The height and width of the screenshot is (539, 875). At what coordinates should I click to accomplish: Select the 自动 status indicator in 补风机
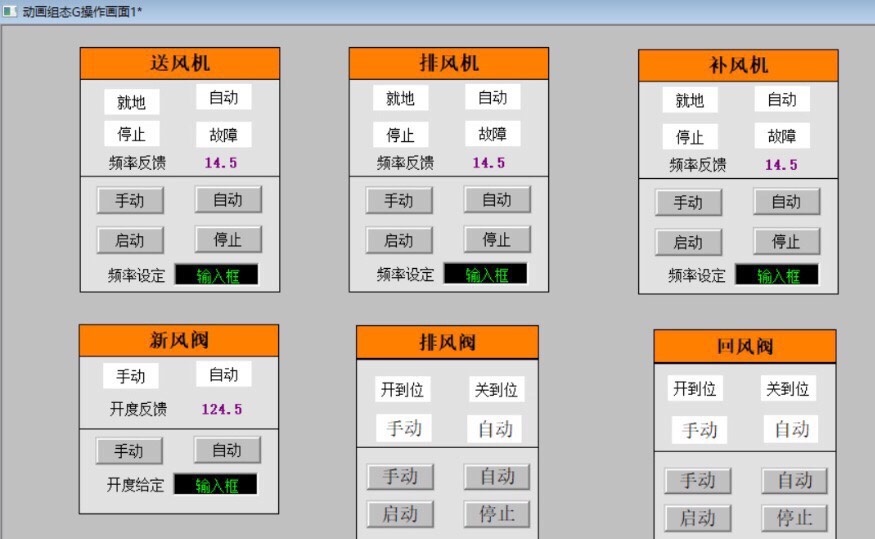tap(782, 99)
